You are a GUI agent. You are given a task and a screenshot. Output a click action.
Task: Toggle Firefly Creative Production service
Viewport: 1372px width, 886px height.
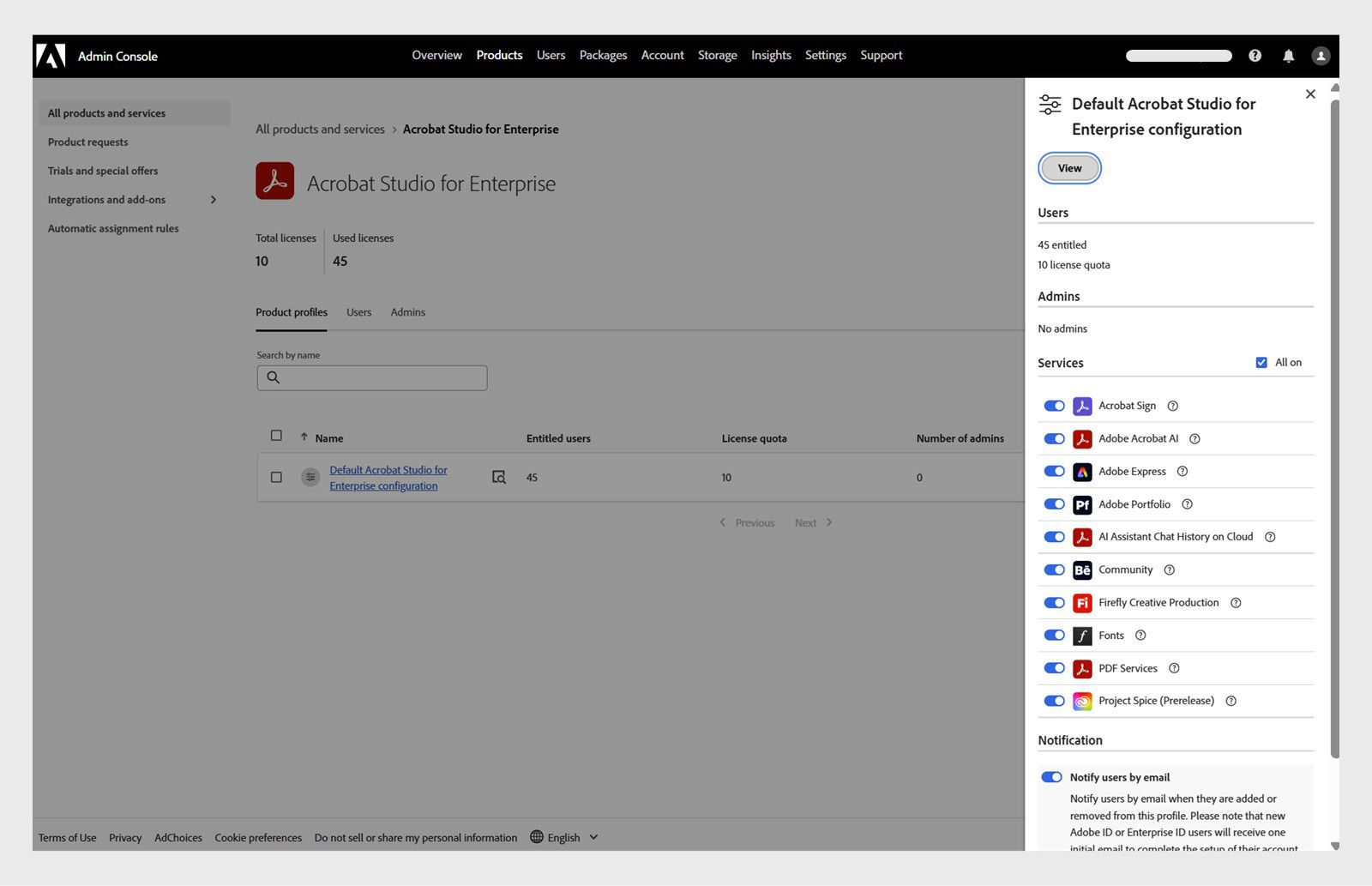(x=1054, y=603)
